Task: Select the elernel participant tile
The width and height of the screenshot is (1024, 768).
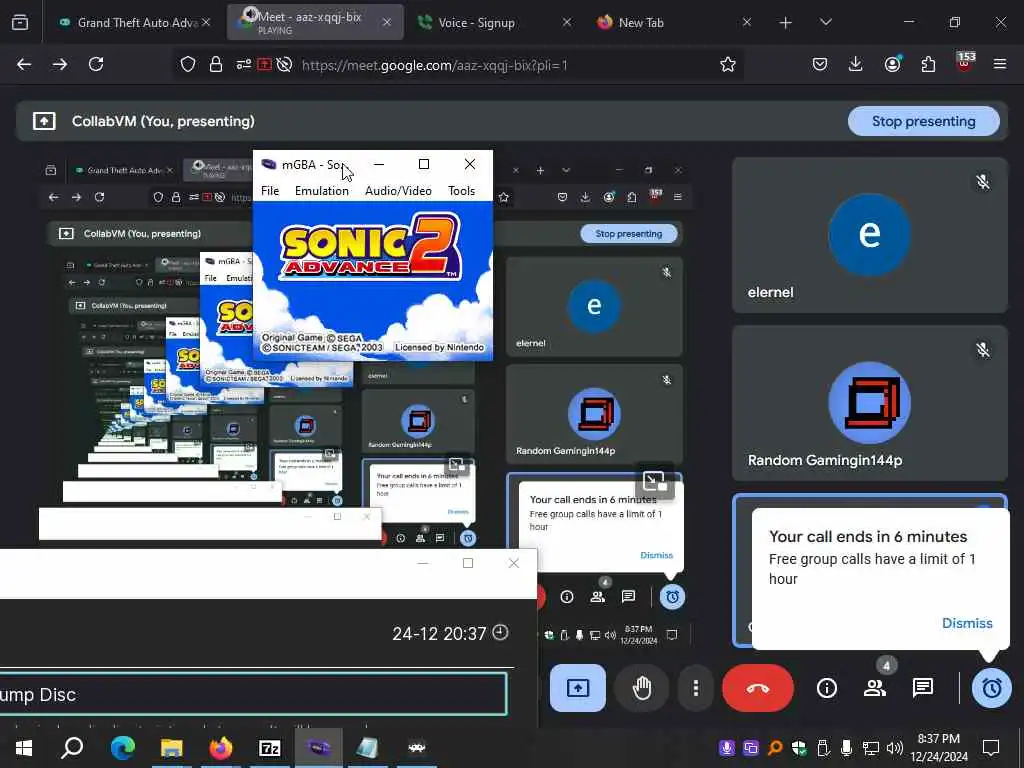Action: click(870, 235)
